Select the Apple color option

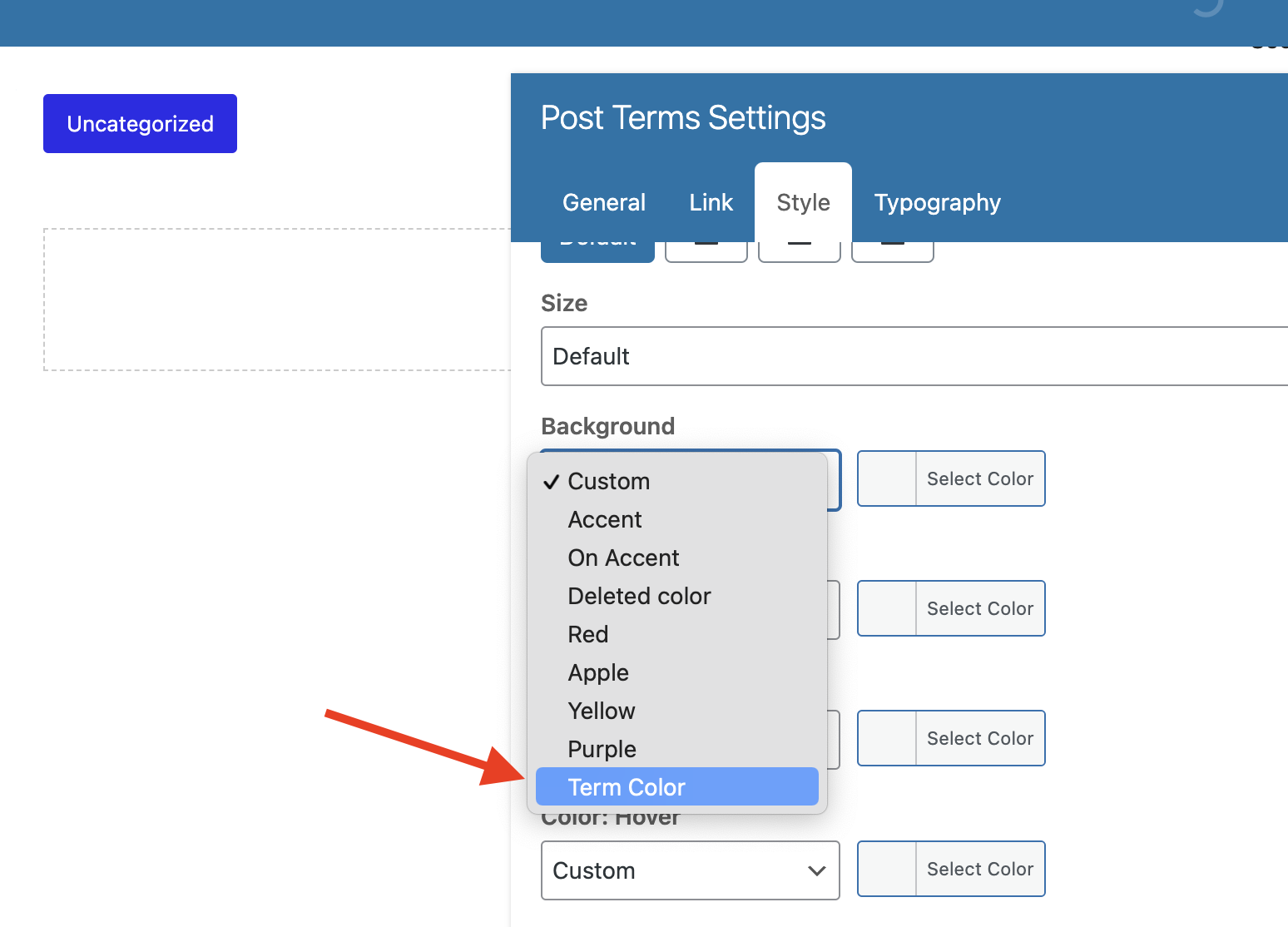pos(598,672)
